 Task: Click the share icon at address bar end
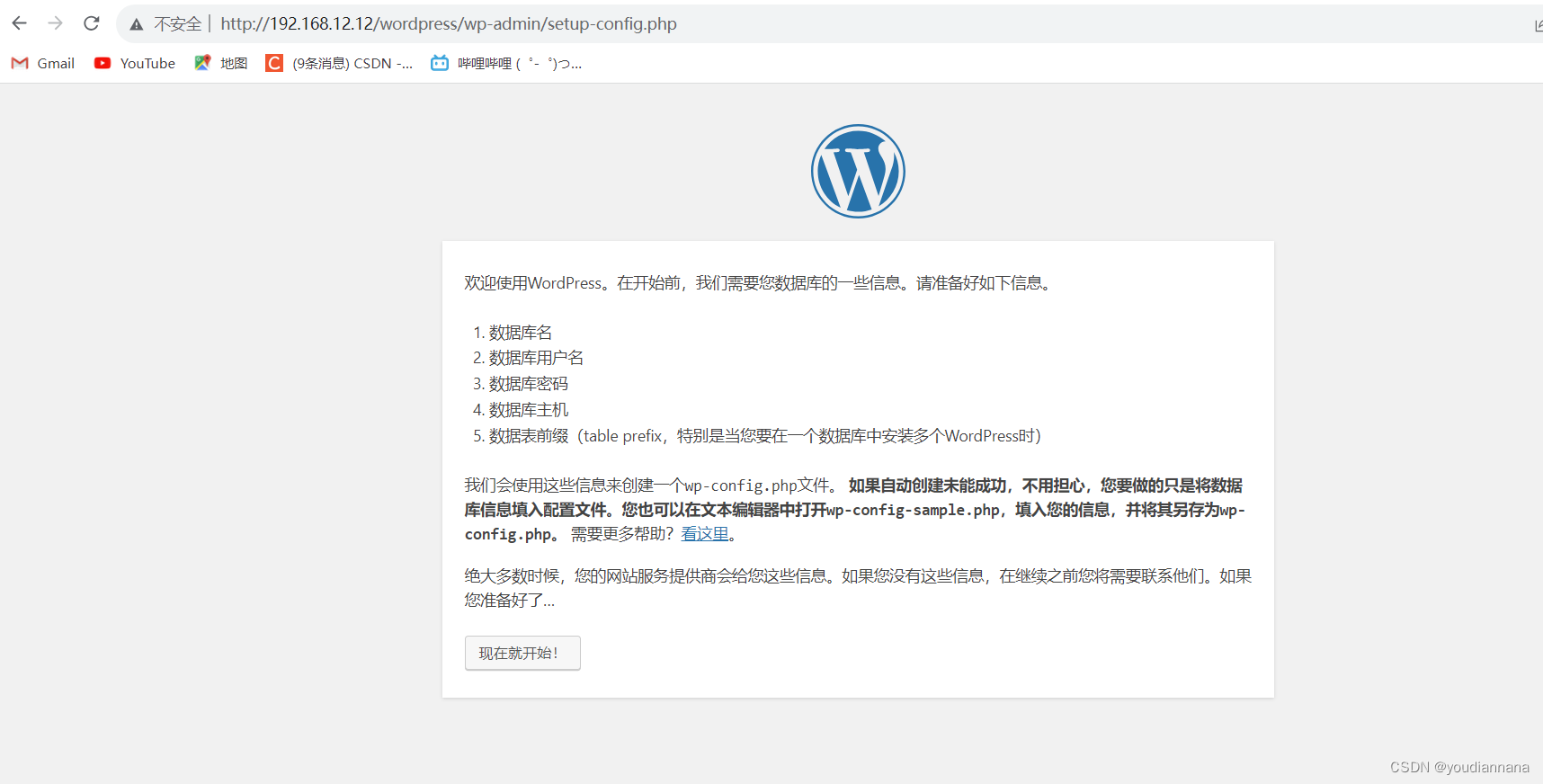pyautogui.click(x=1538, y=25)
